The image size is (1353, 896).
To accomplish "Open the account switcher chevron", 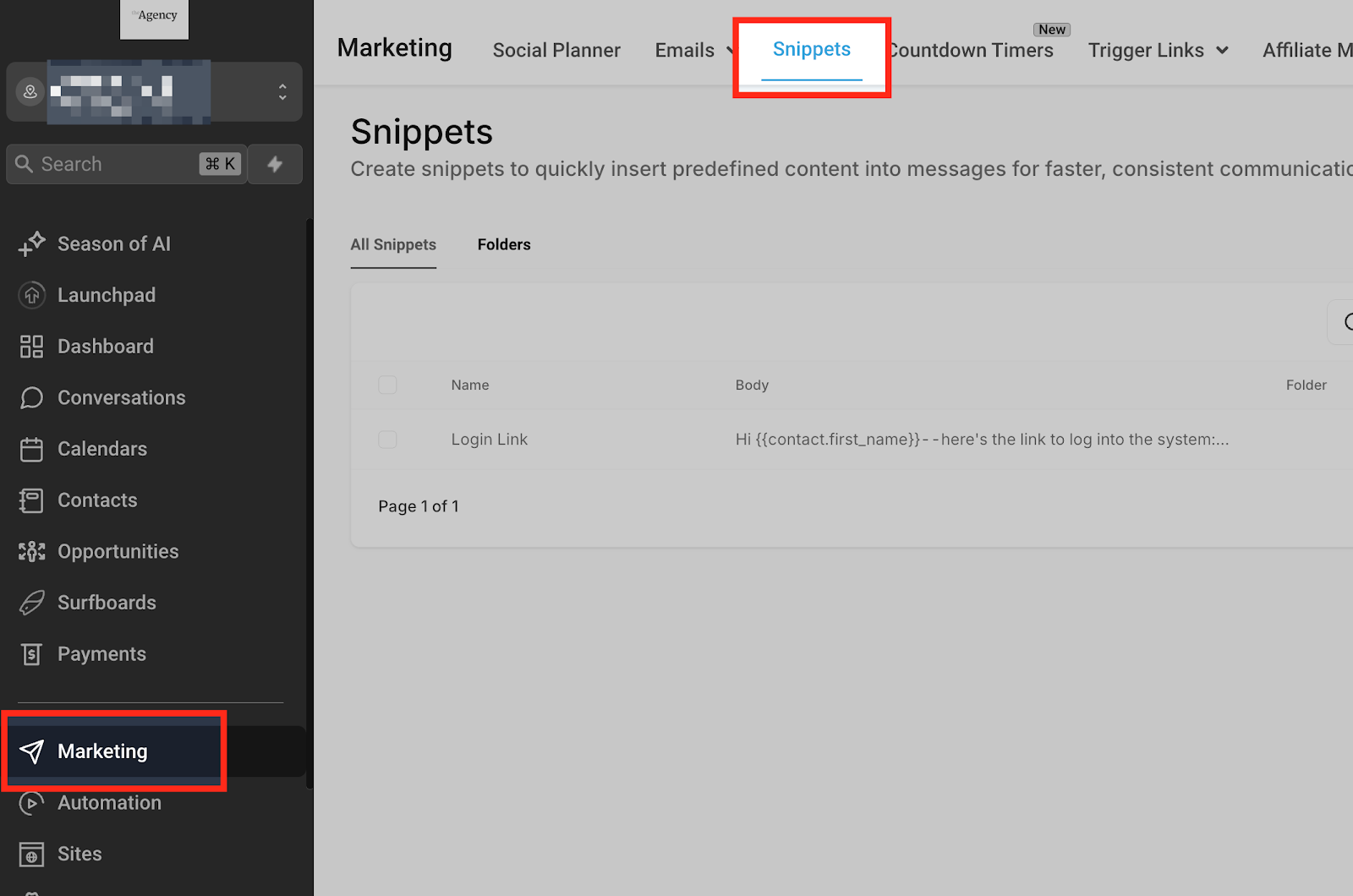I will point(282,91).
